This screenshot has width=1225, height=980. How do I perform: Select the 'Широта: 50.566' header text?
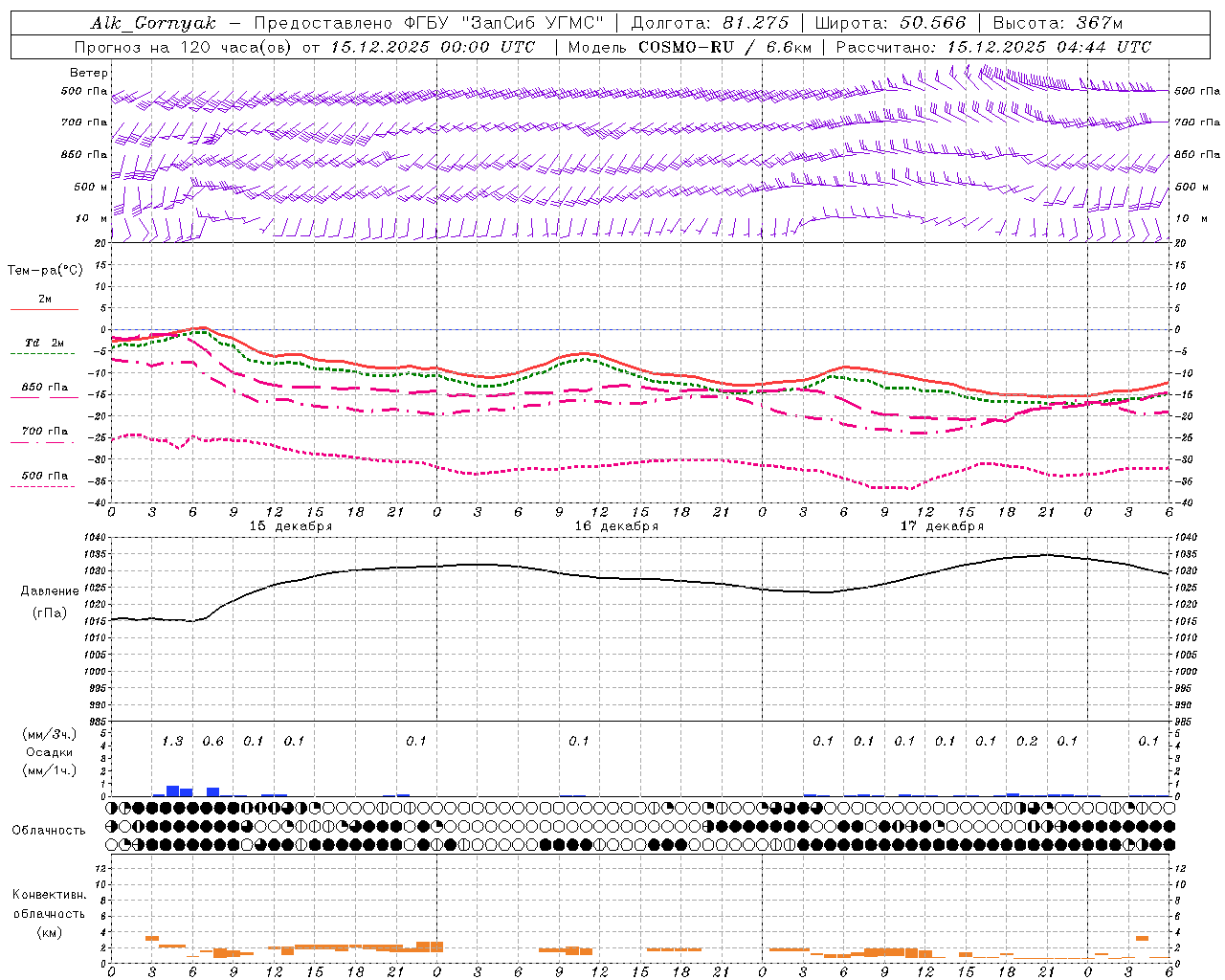click(890, 23)
